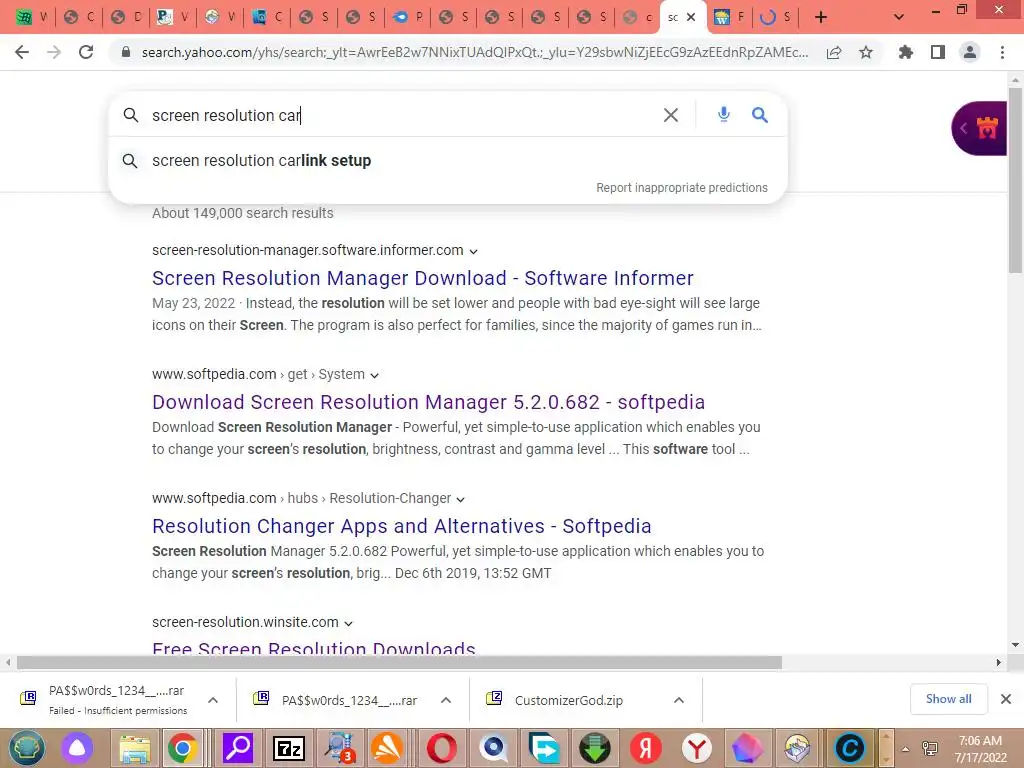Open Screen Resolution Manager Download - Software Informer
1024x768 pixels.
click(423, 278)
